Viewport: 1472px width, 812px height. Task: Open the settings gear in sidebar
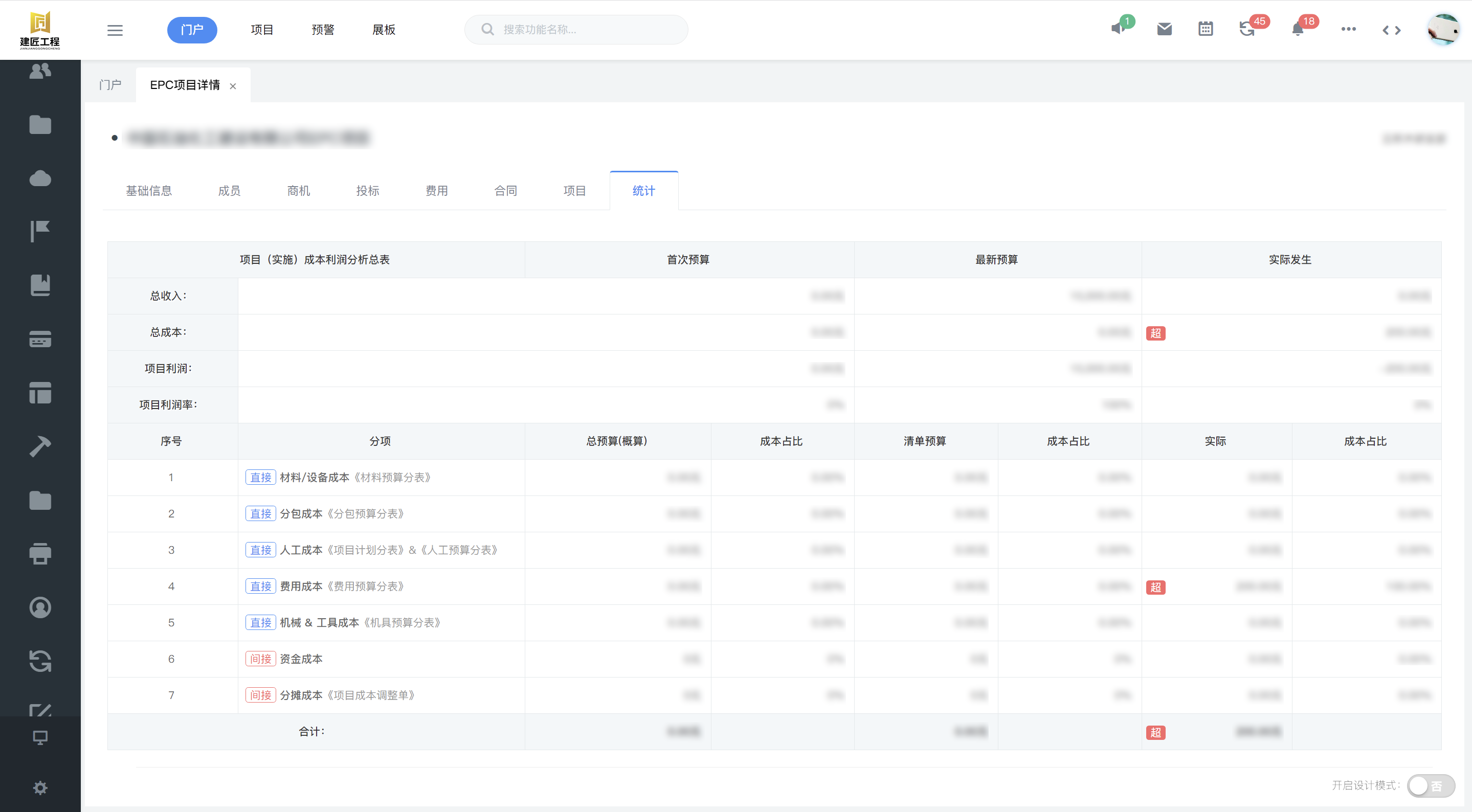click(x=40, y=788)
